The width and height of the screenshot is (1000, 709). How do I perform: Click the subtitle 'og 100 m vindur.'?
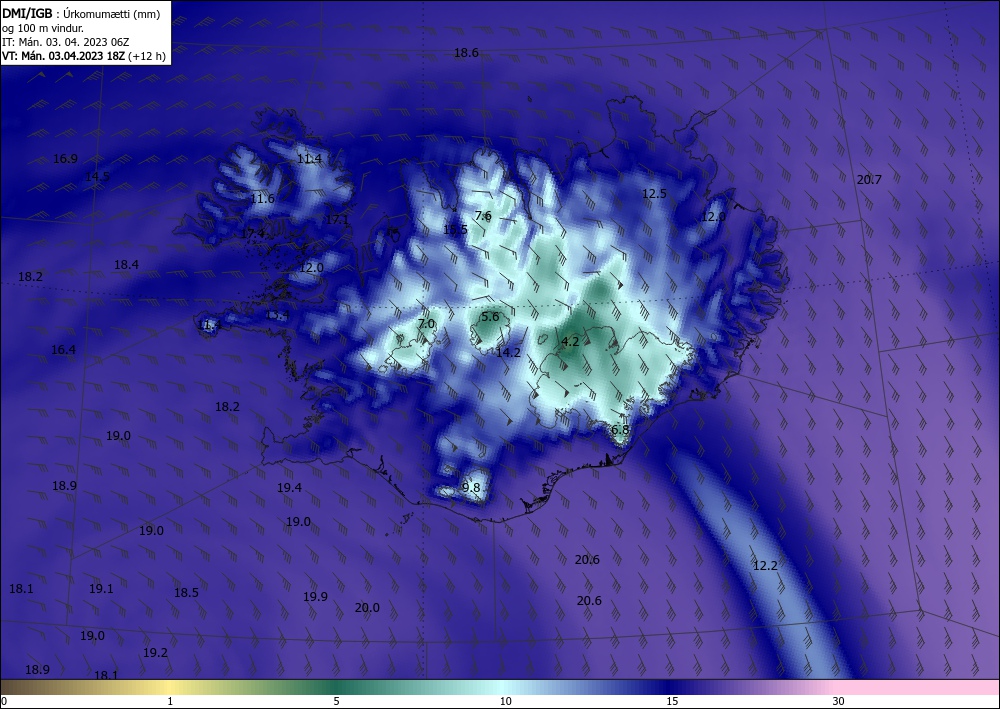pyautogui.click(x=43, y=28)
